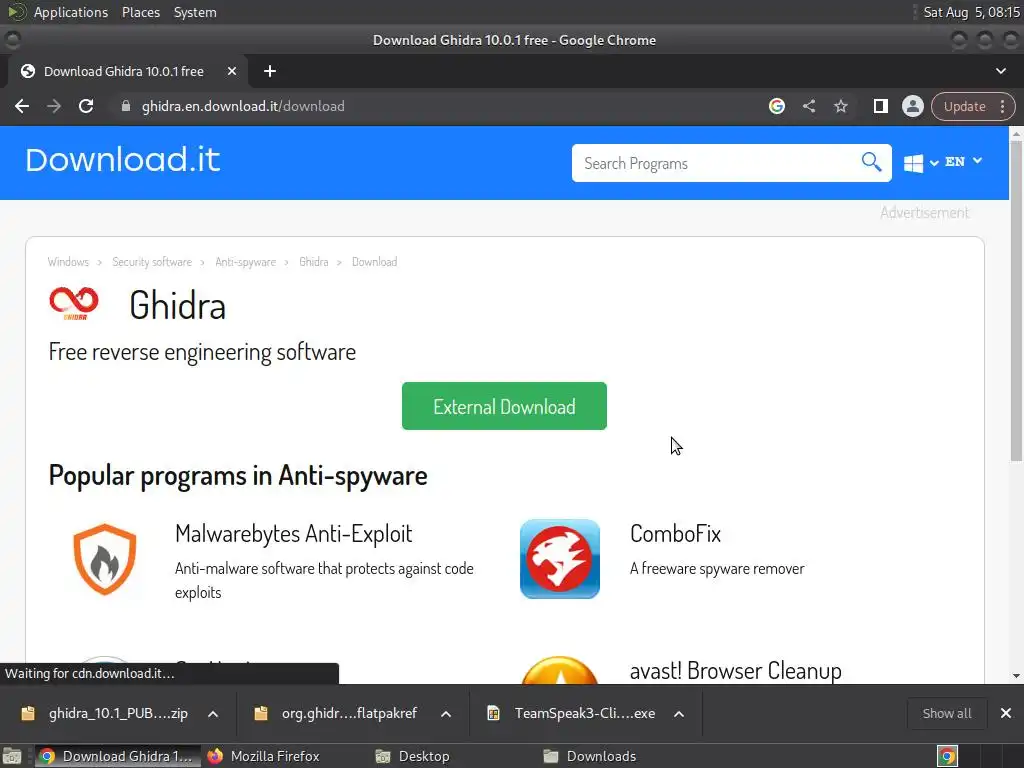Viewport: 1024px width, 768px height.
Task: Click the Download breadcrumb
Action: click(374, 262)
